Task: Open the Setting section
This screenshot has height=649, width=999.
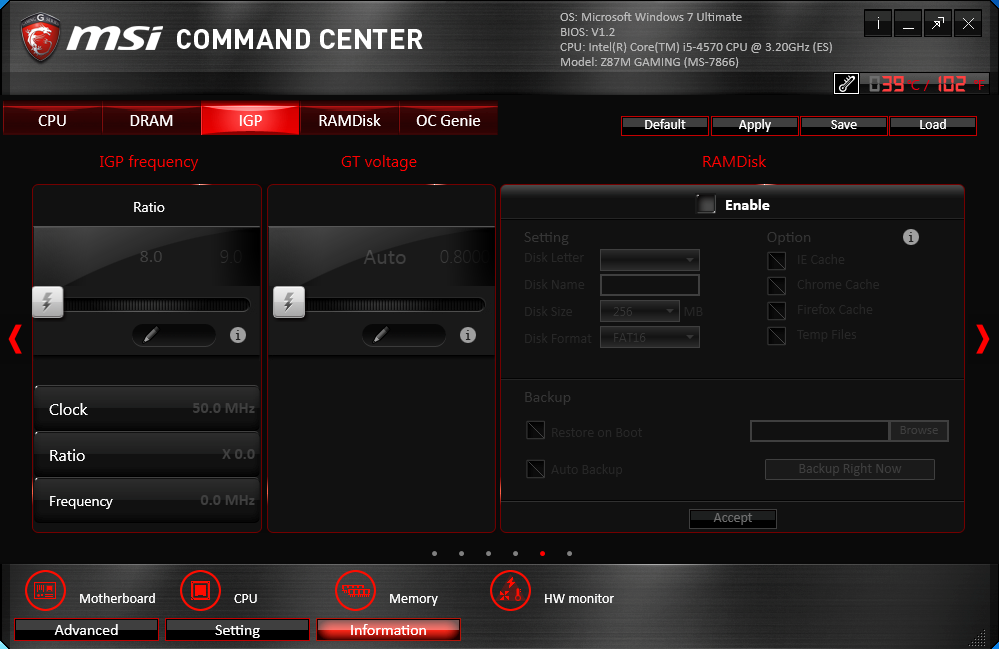Action: tap(237, 630)
